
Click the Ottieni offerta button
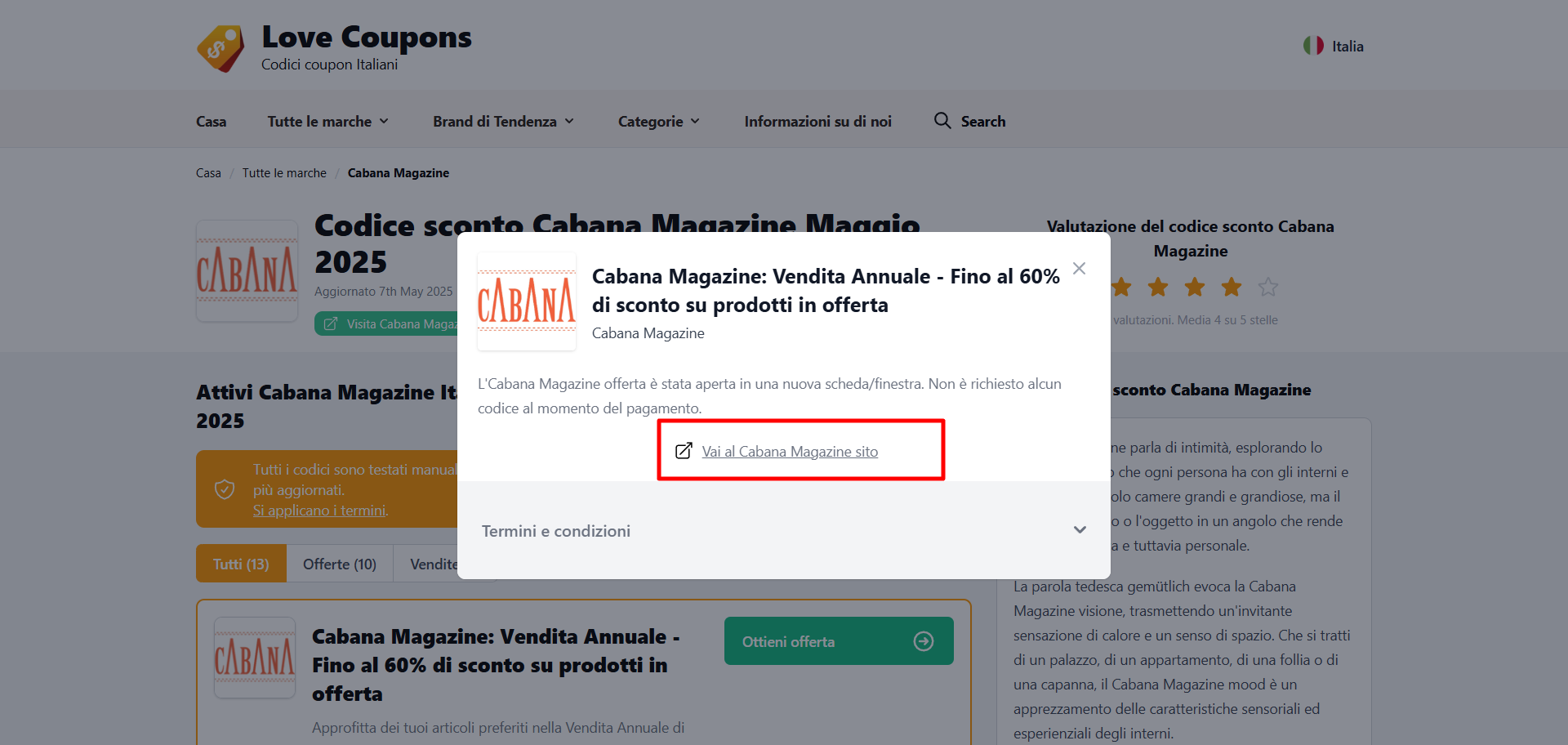click(839, 641)
